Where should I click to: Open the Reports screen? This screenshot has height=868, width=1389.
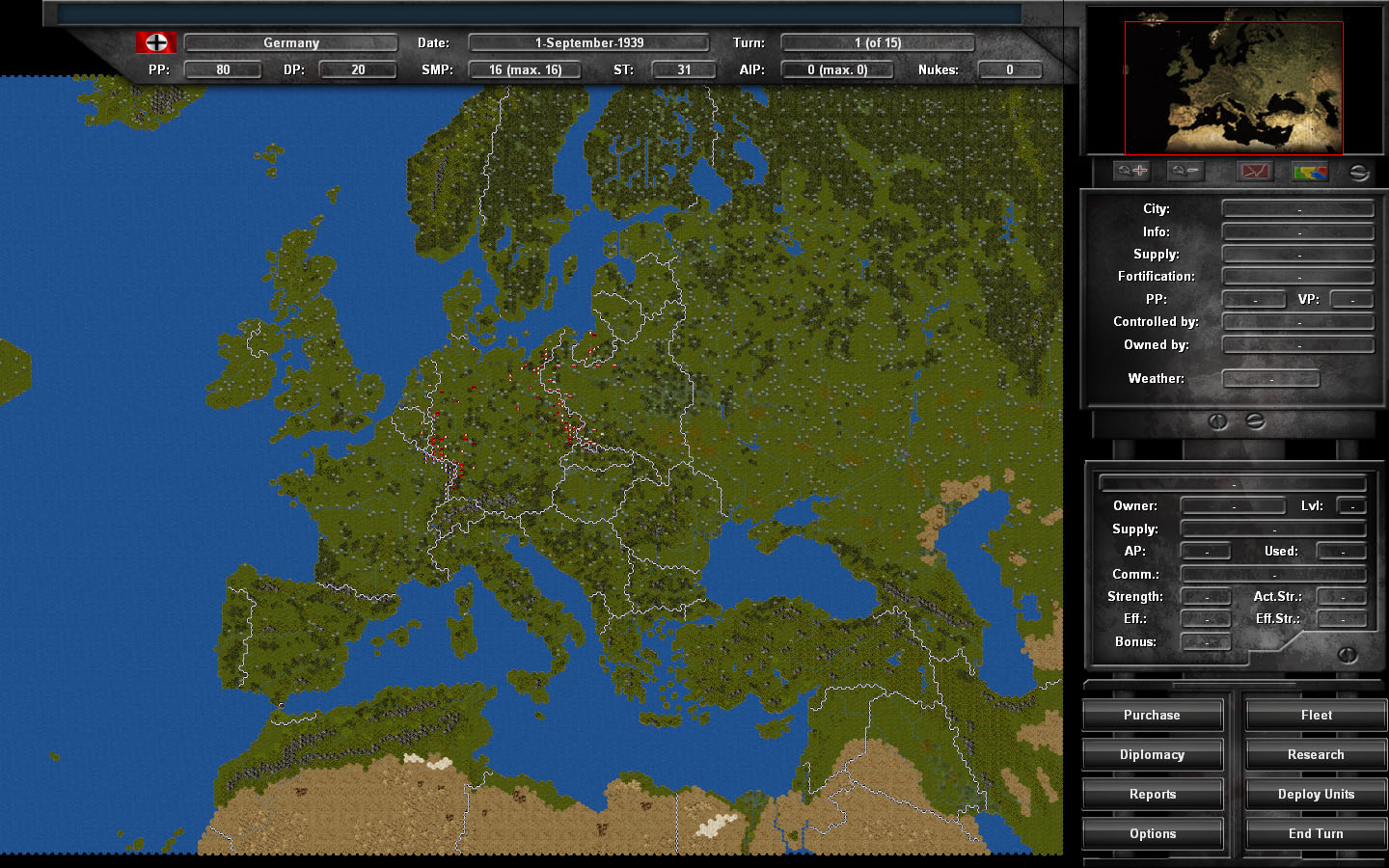[1152, 795]
